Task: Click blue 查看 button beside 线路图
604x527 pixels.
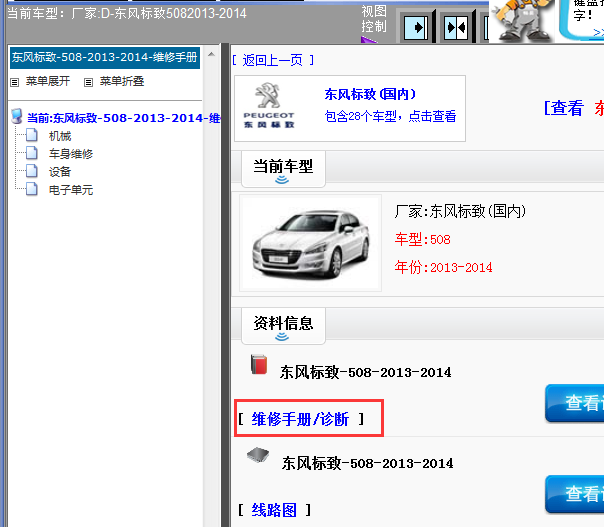Action: 575,494
